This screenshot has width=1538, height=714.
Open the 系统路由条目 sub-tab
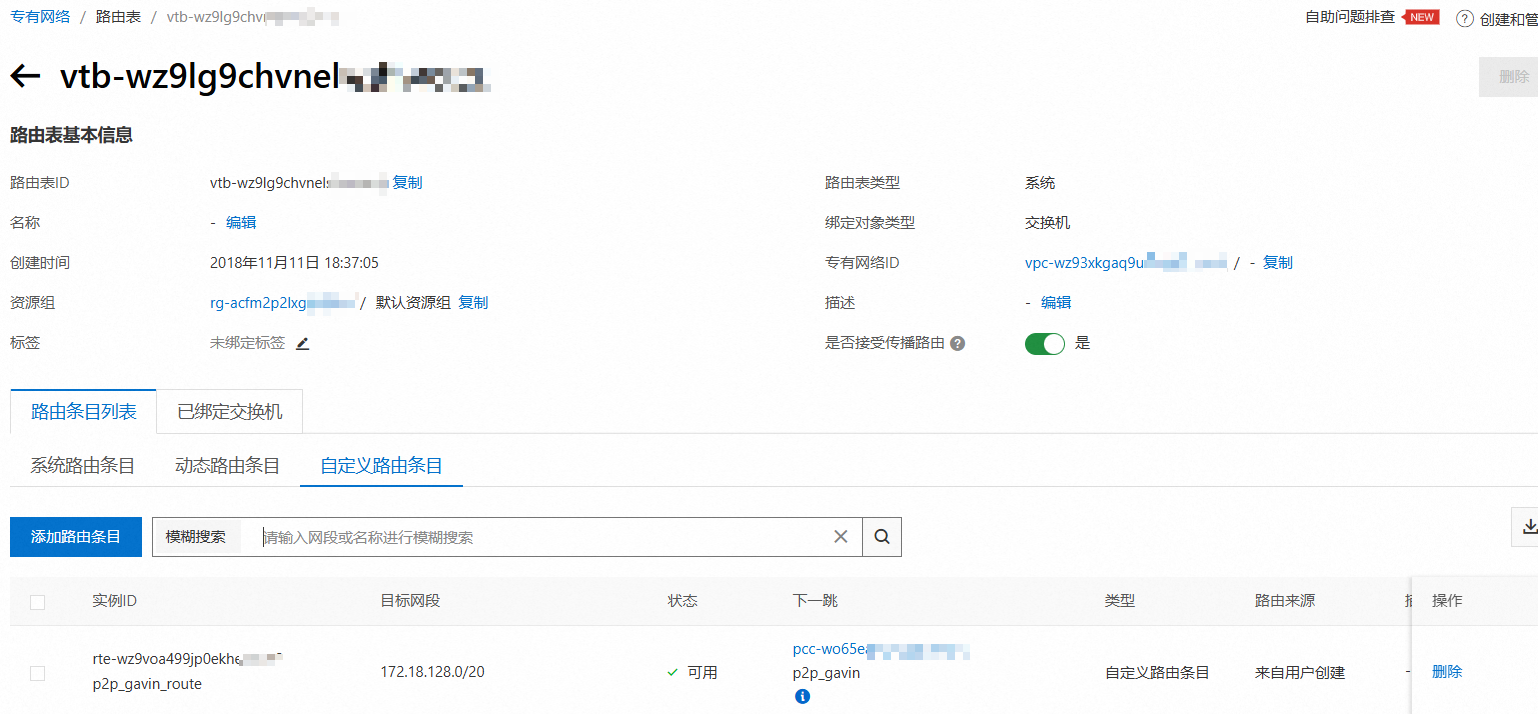[83, 466]
